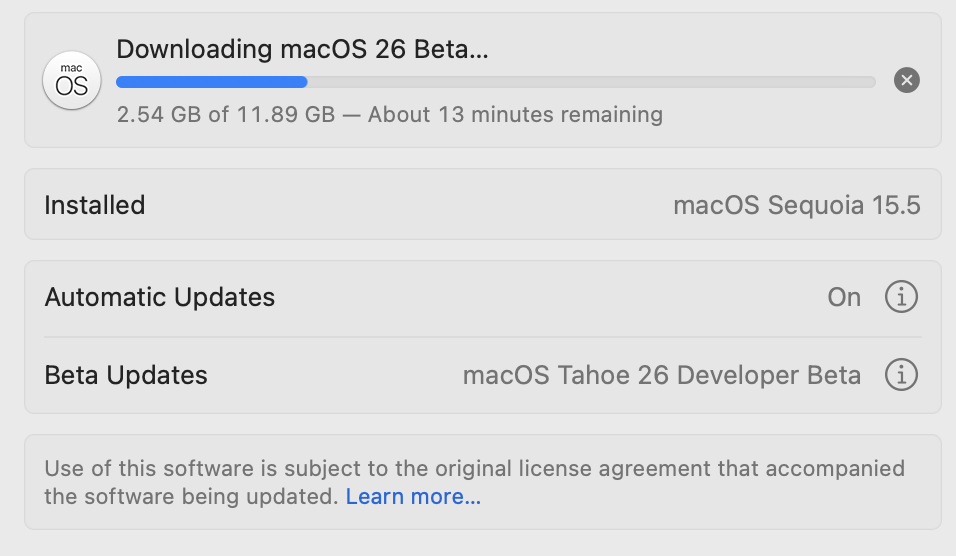The image size is (956, 556).
Task: Open the "Learn more..." link
Action: (413, 497)
